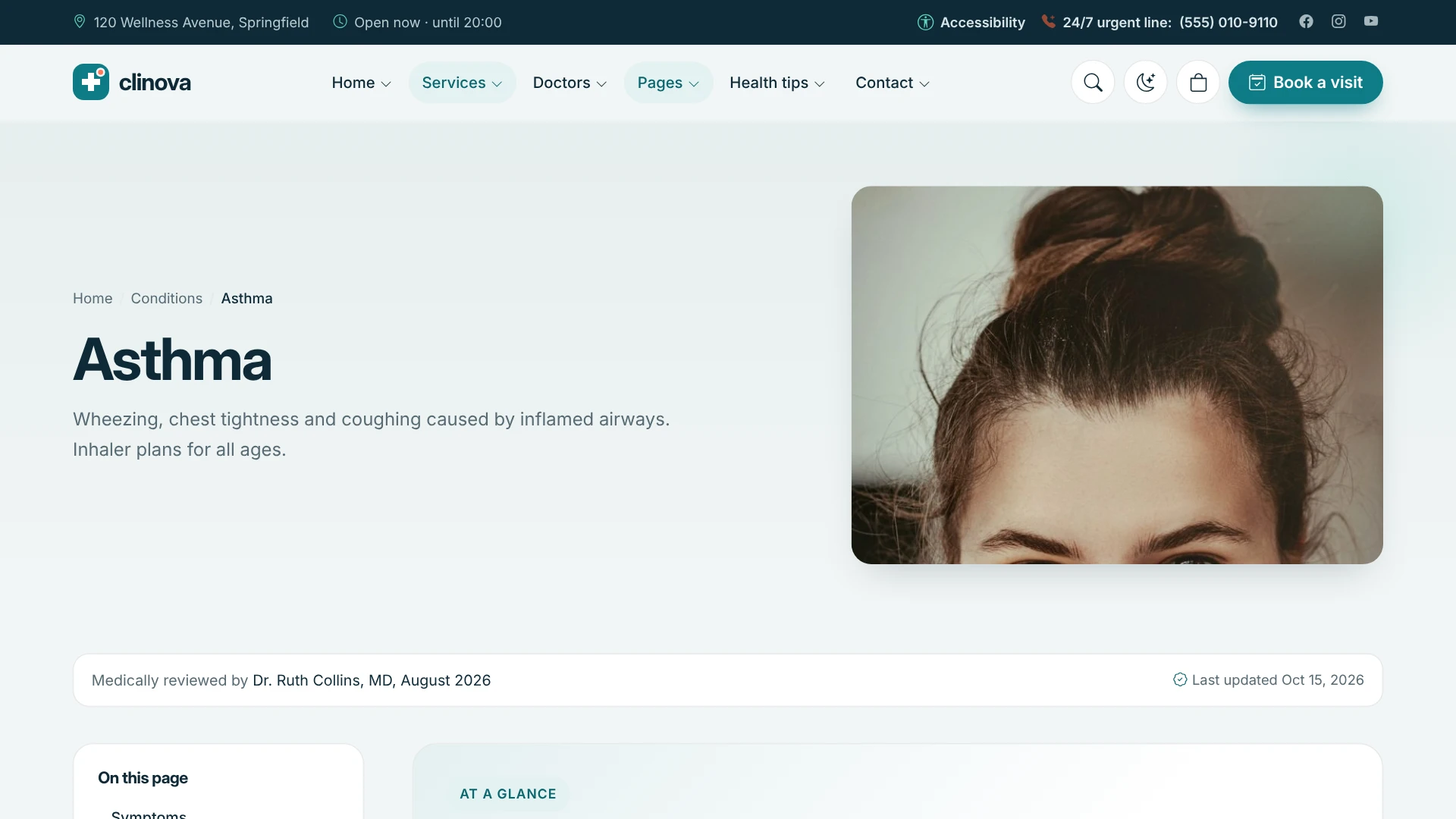1456x819 pixels.
Task: Open the Doctors nav item
Action: (x=570, y=82)
